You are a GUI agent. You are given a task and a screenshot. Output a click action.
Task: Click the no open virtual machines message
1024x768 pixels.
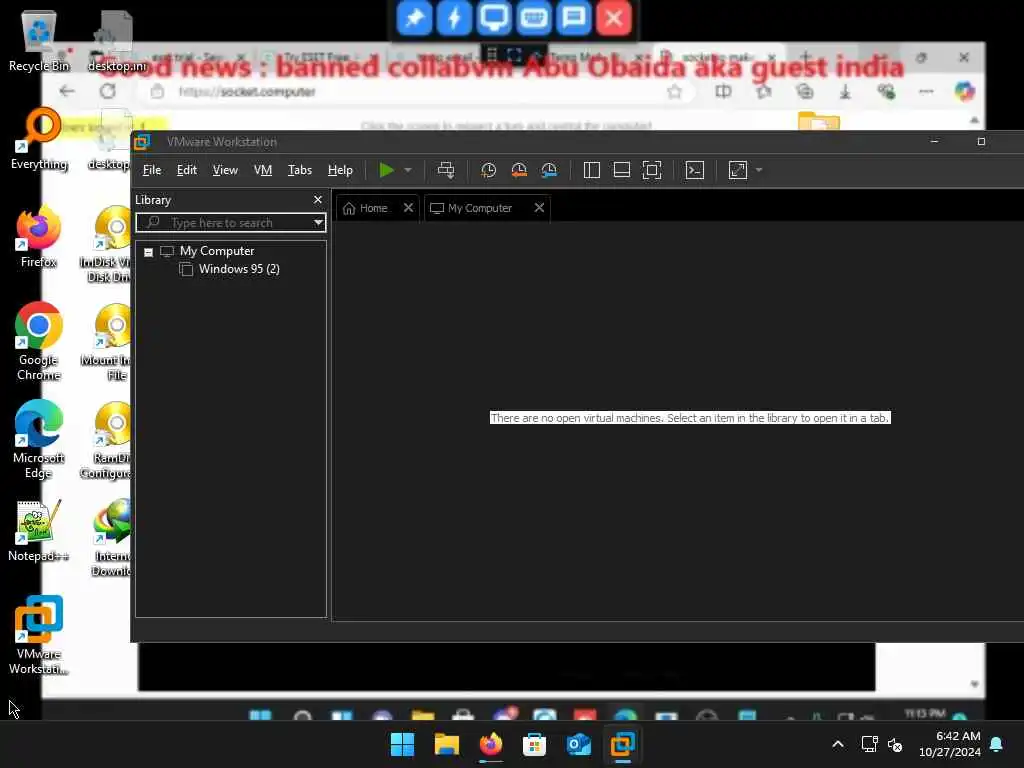690,418
